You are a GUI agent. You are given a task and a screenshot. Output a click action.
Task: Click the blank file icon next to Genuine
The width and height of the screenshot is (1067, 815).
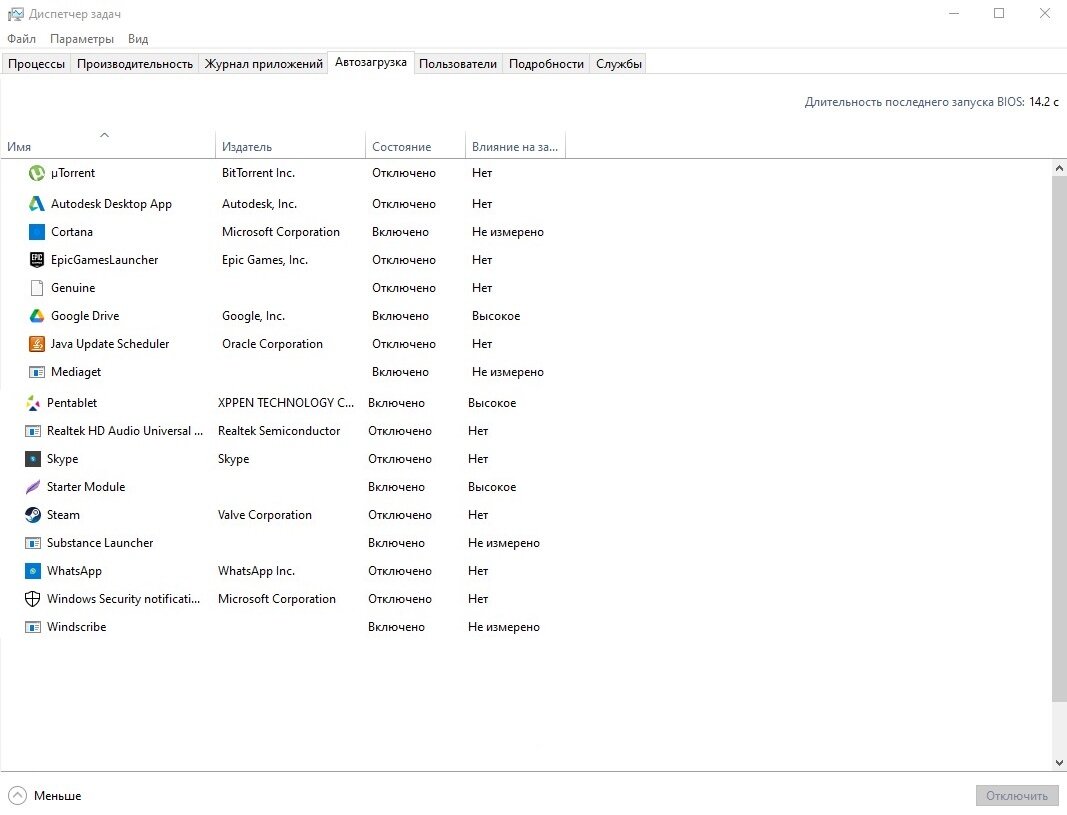pos(37,288)
